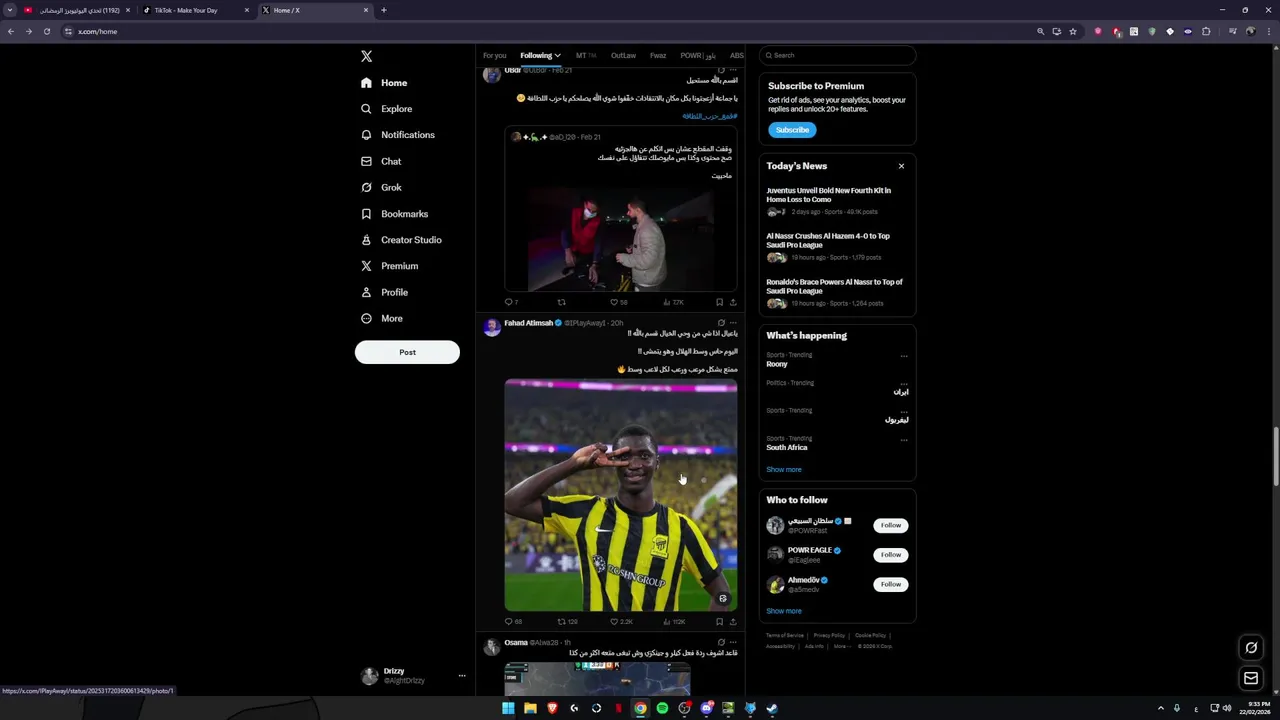Show more in Who to follow
This screenshot has width=1280, height=720.
click(784, 611)
